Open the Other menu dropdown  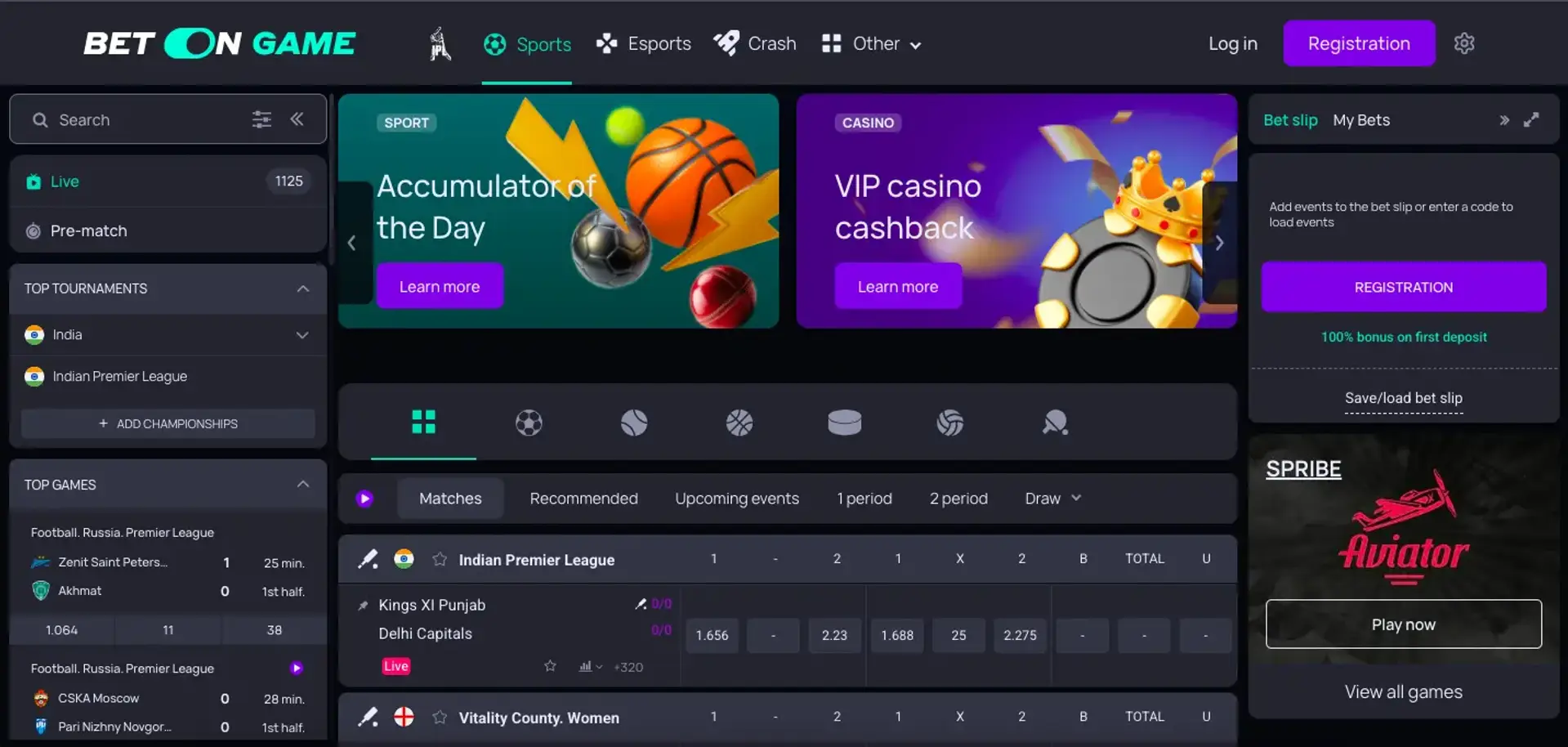tap(872, 43)
